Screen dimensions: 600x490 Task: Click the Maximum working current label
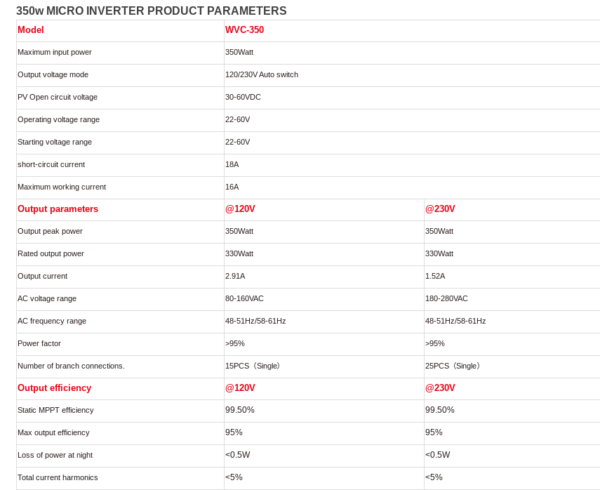[62, 187]
